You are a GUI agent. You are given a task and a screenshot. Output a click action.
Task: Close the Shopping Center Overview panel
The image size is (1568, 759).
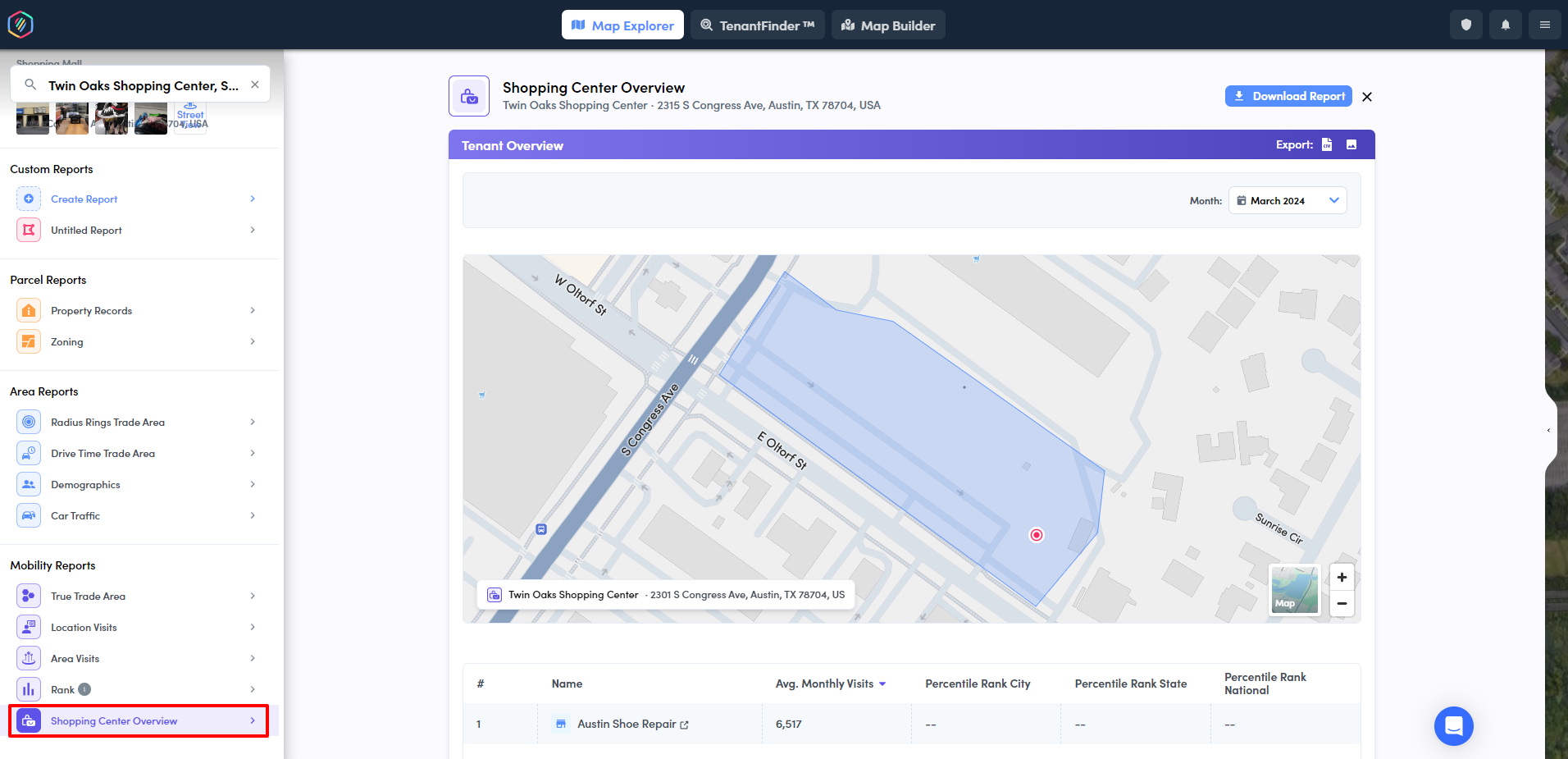click(x=1366, y=97)
